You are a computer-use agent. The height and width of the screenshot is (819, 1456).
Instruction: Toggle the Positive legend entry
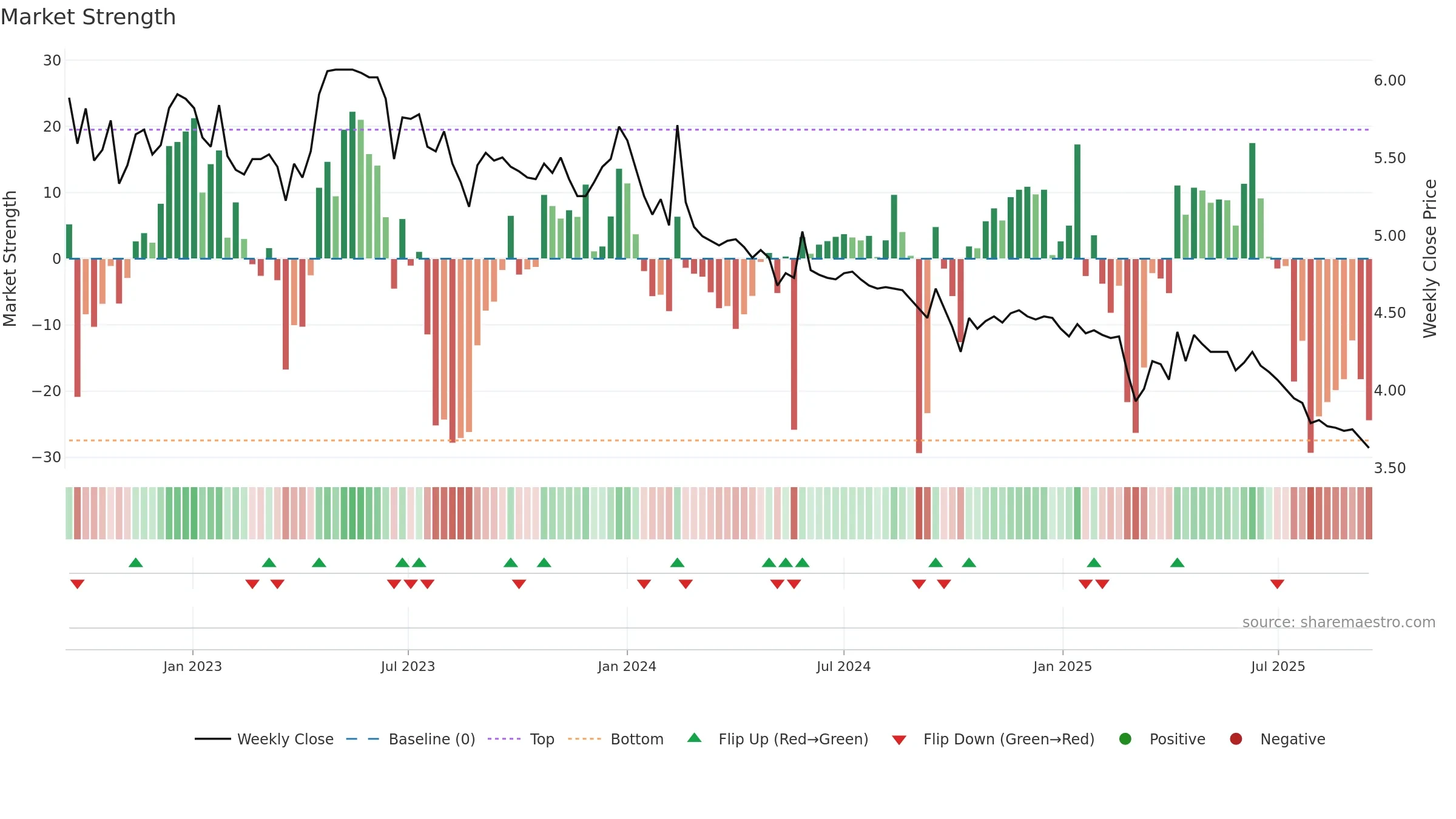coord(1162,739)
